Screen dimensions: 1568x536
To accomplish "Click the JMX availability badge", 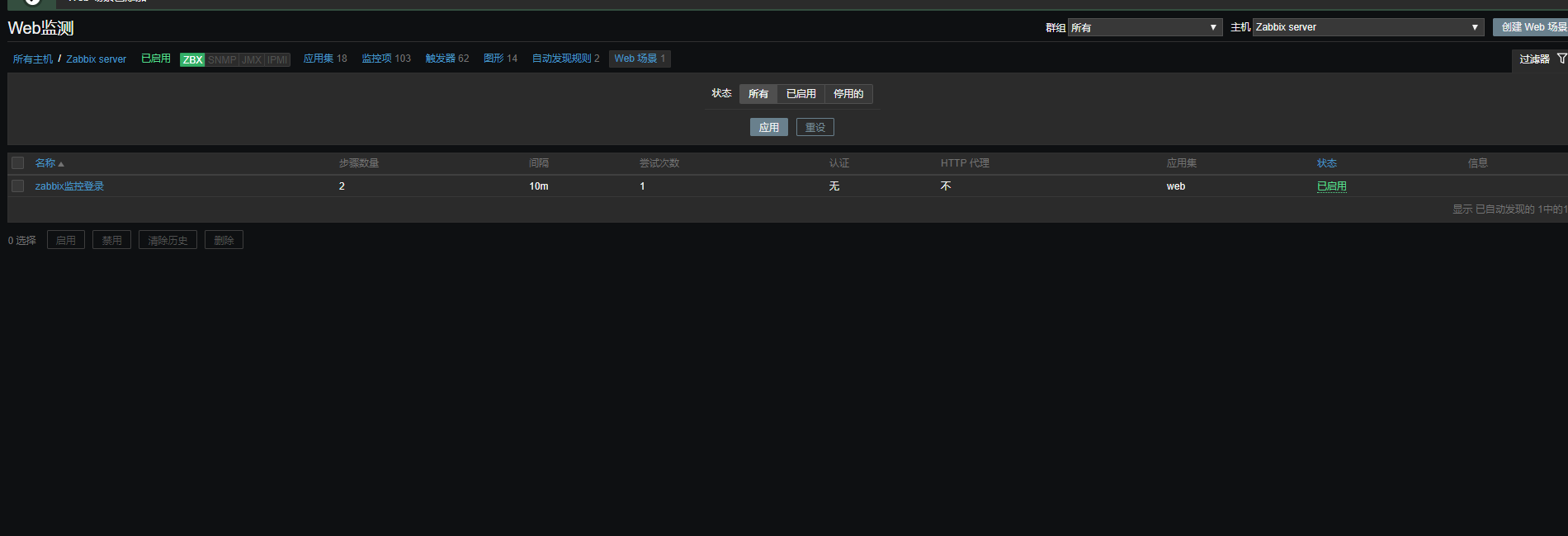I will [x=252, y=59].
